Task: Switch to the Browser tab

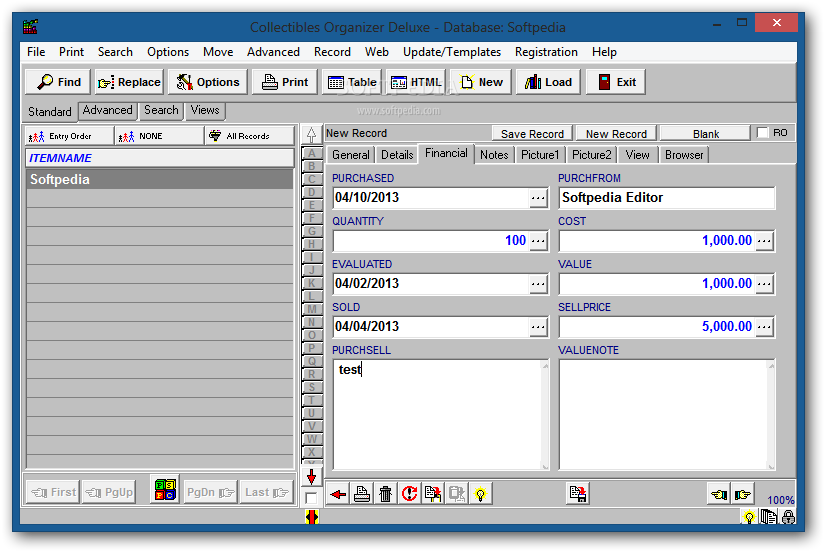Action: pyautogui.click(x=684, y=155)
